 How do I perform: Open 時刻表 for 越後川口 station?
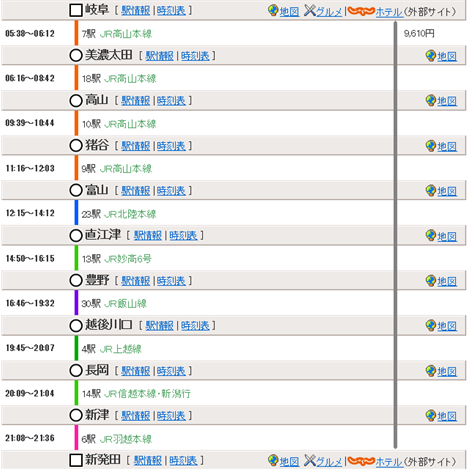[195, 325]
